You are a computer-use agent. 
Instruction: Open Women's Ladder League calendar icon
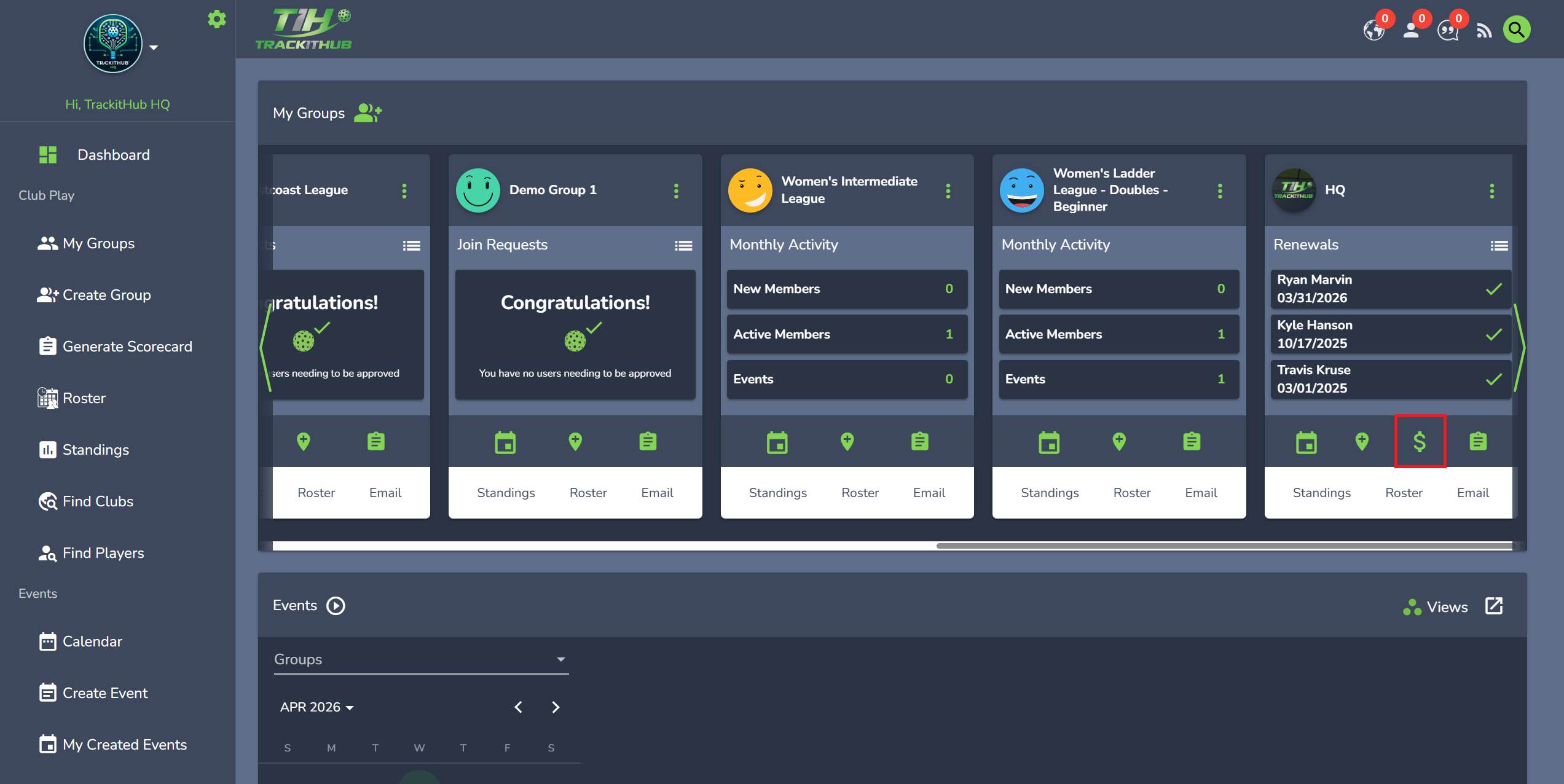pos(1049,442)
